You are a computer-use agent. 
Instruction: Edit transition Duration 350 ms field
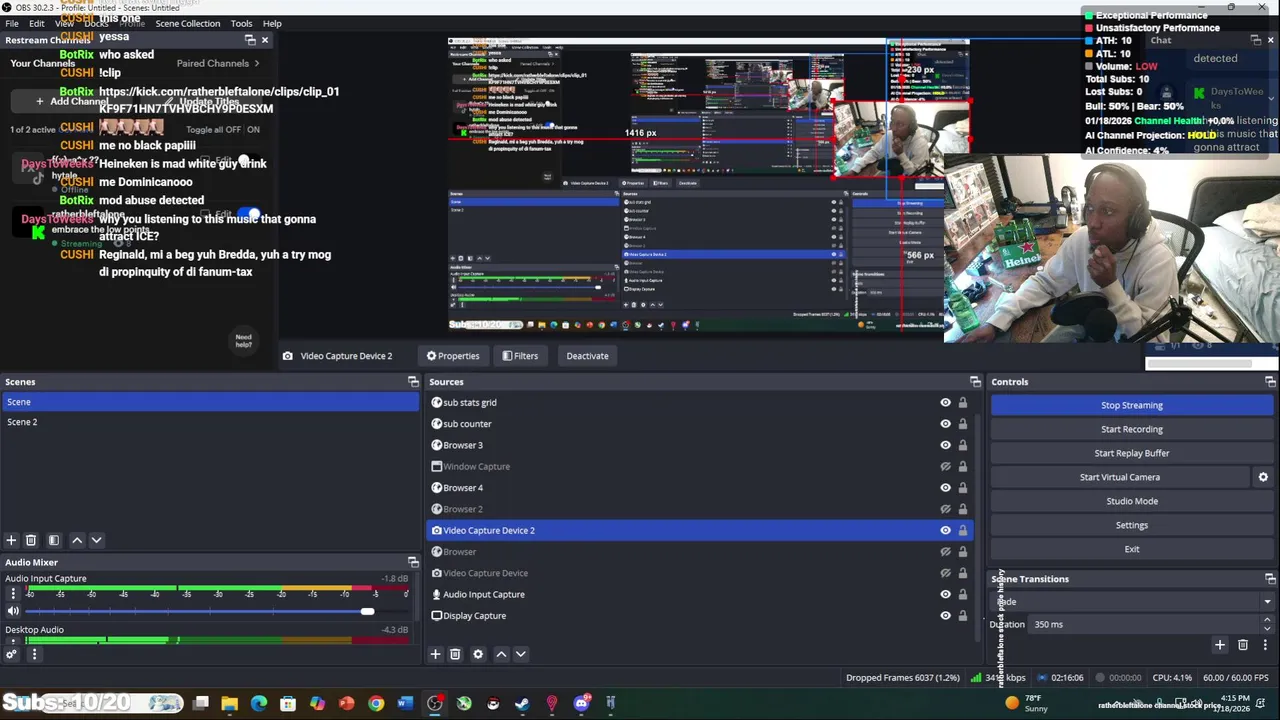point(1145,624)
